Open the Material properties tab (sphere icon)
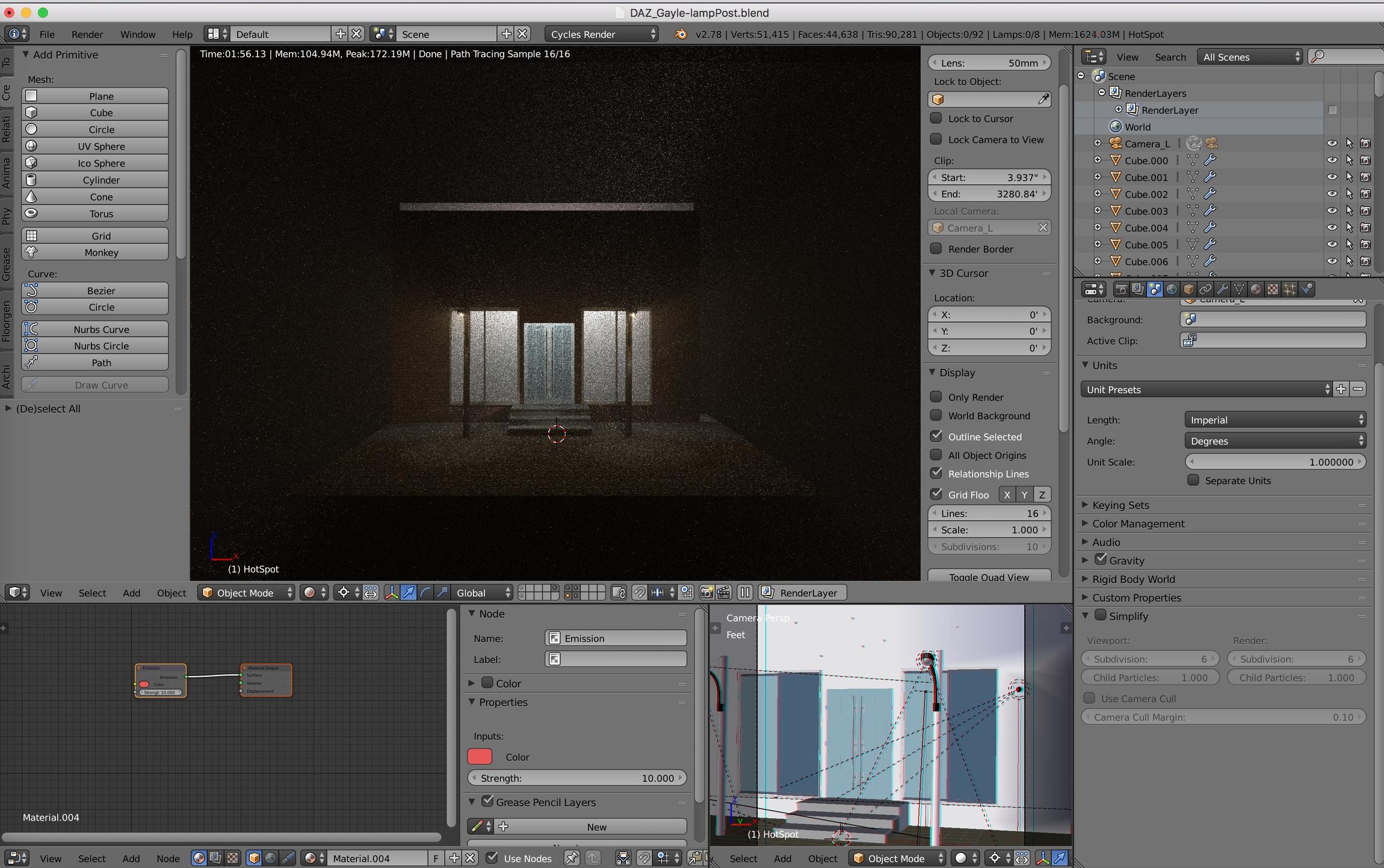 pyautogui.click(x=1256, y=289)
